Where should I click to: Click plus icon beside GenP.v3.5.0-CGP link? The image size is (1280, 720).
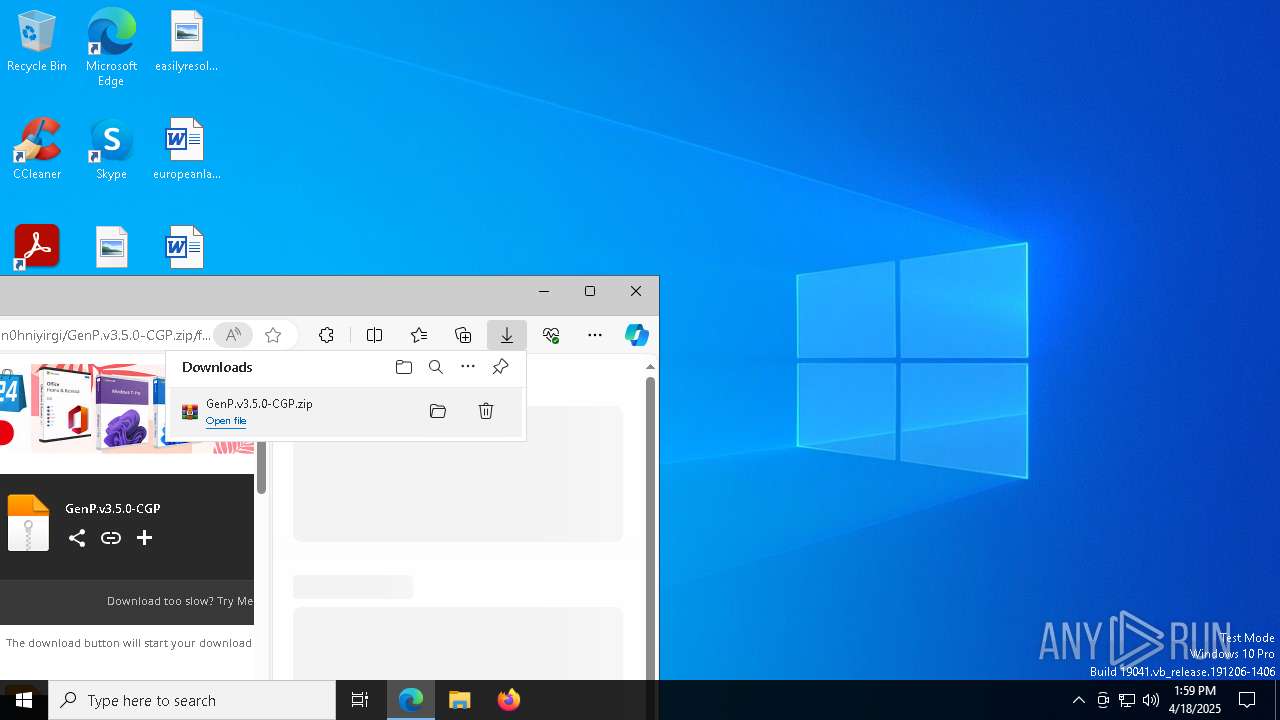click(x=144, y=538)
